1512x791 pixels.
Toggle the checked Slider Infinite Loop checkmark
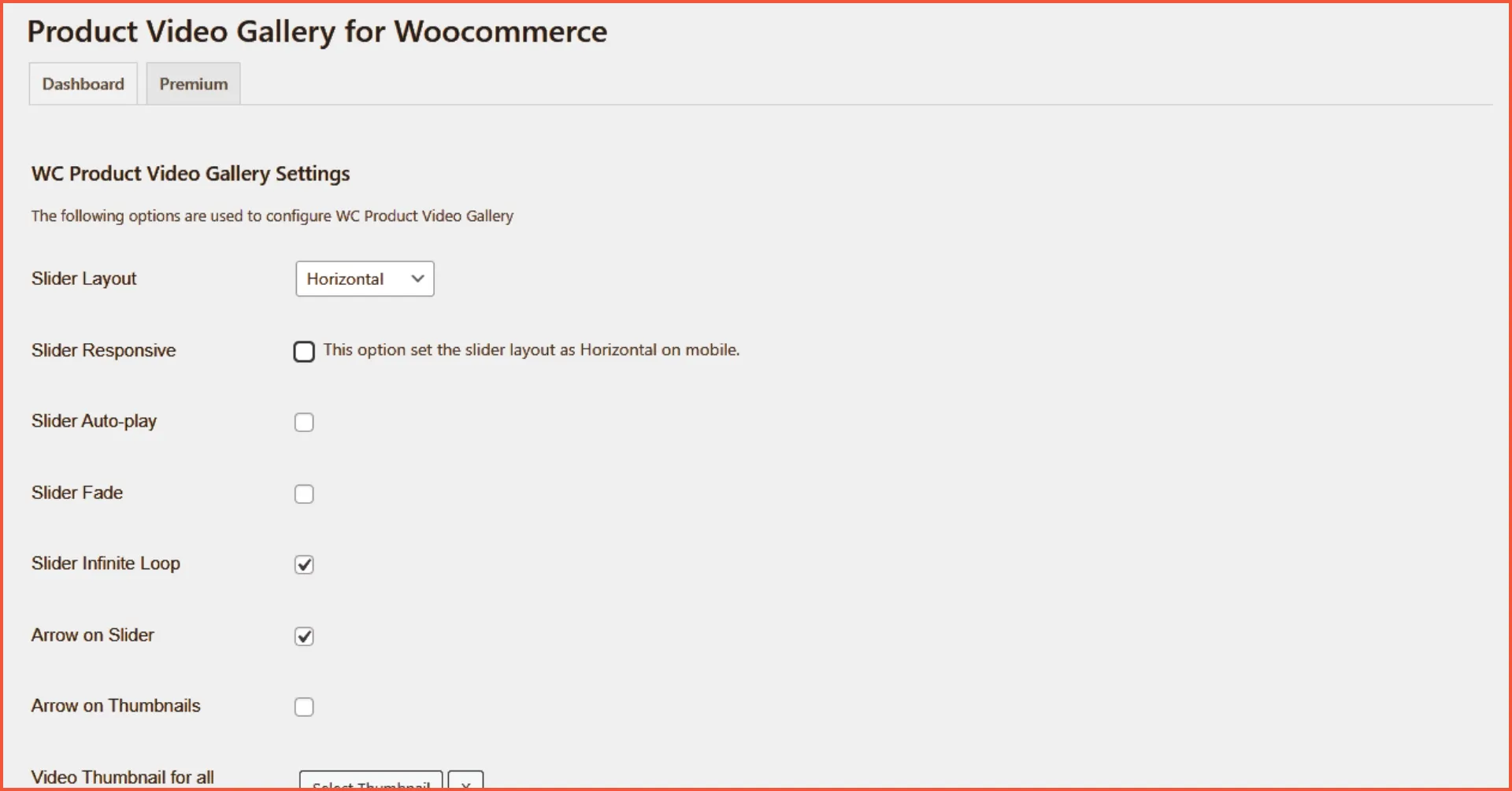[304, 564]
